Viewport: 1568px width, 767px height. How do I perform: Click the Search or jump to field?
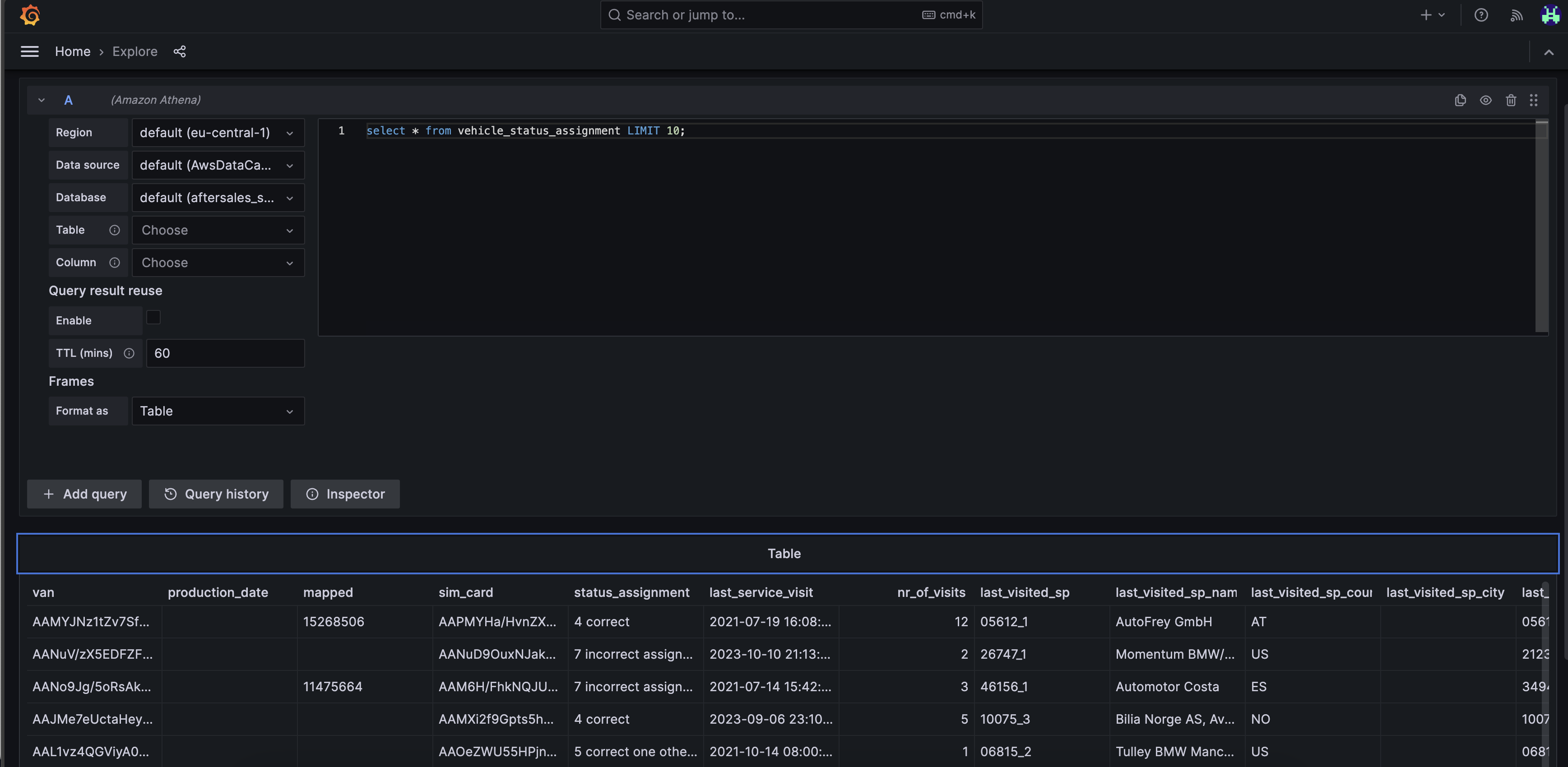(791, 15)
